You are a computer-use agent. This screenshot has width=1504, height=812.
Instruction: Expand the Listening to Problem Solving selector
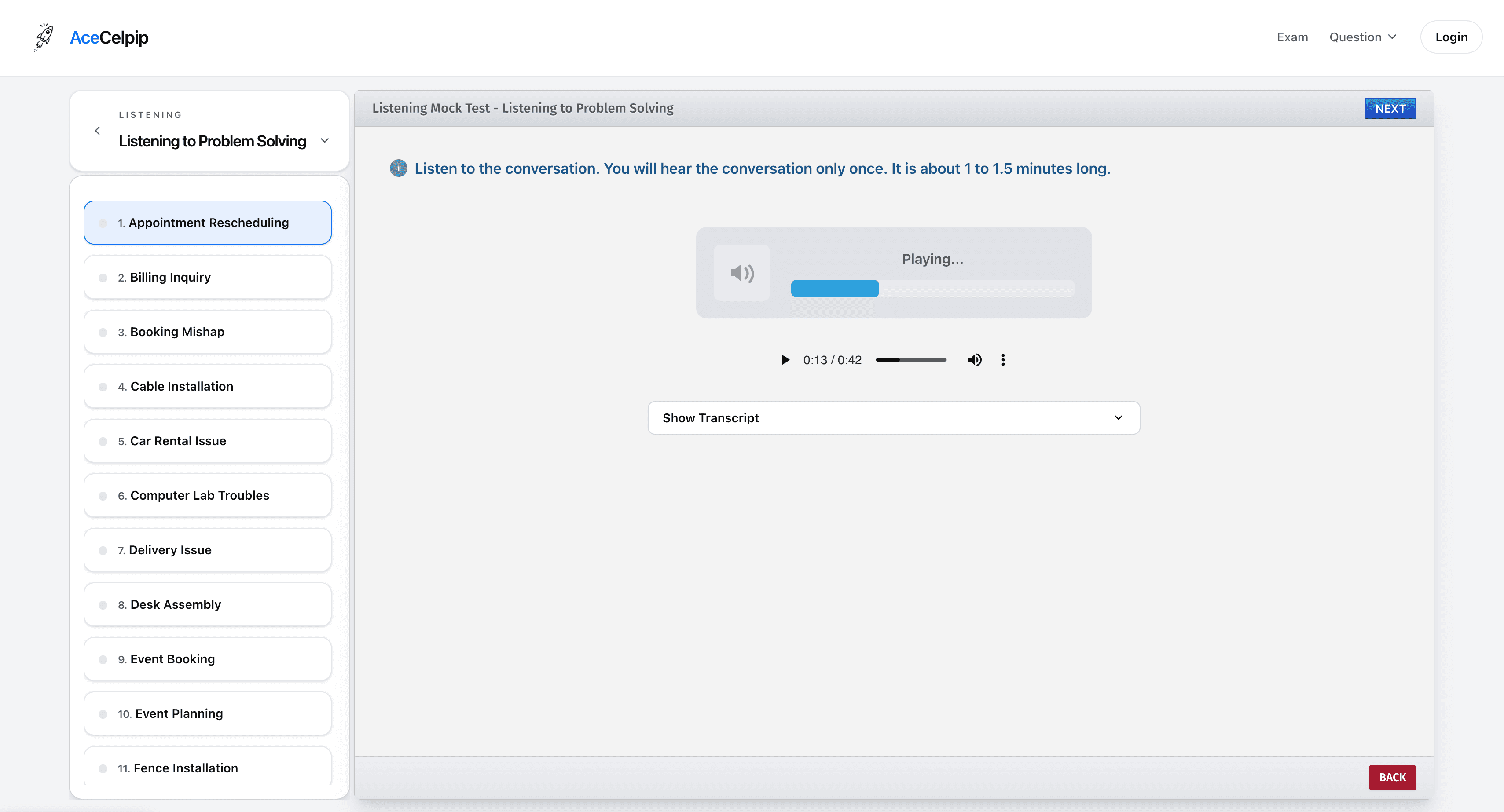(x=325, y=141)
